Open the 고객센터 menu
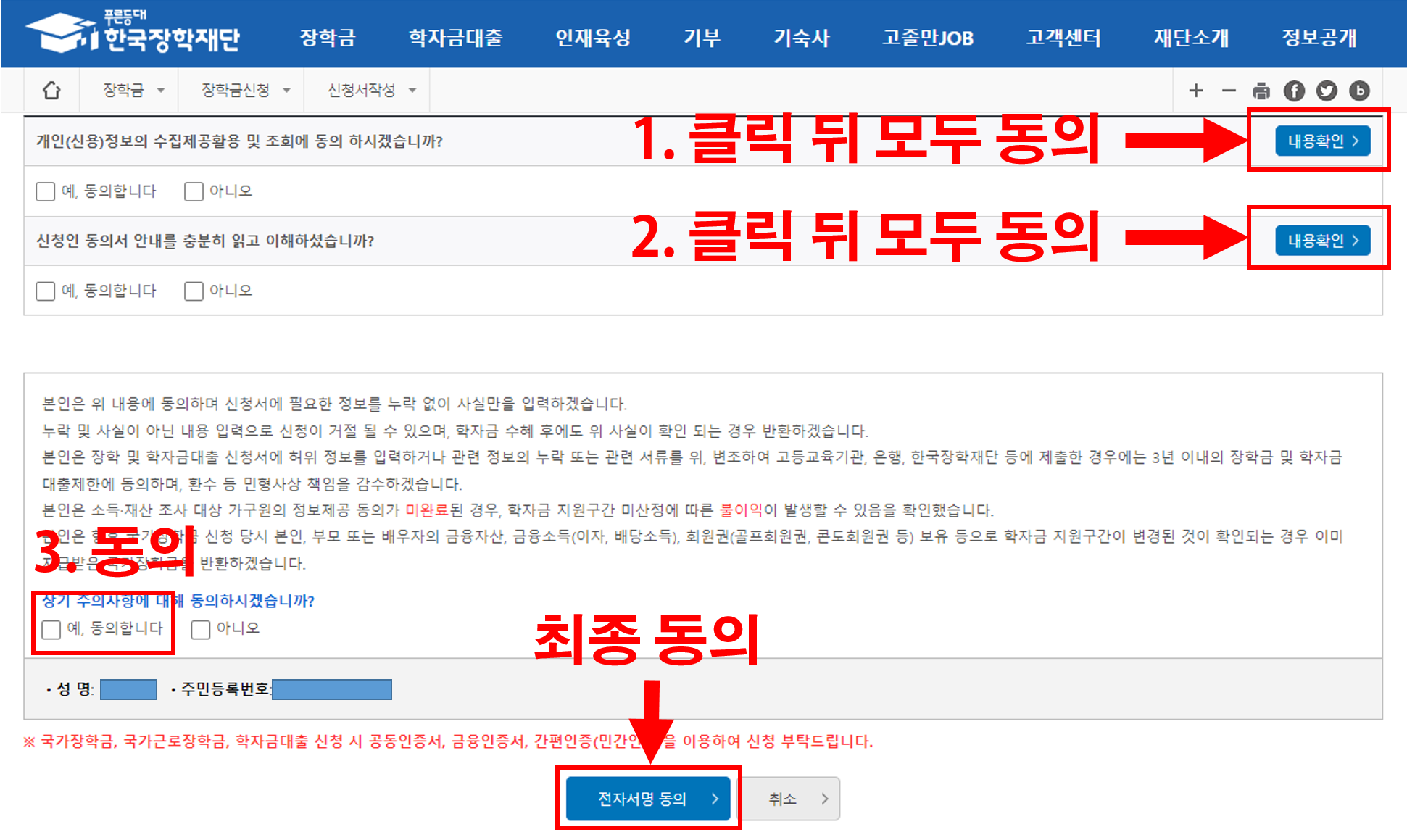 pyautogui.click(x=1063, y=38)
